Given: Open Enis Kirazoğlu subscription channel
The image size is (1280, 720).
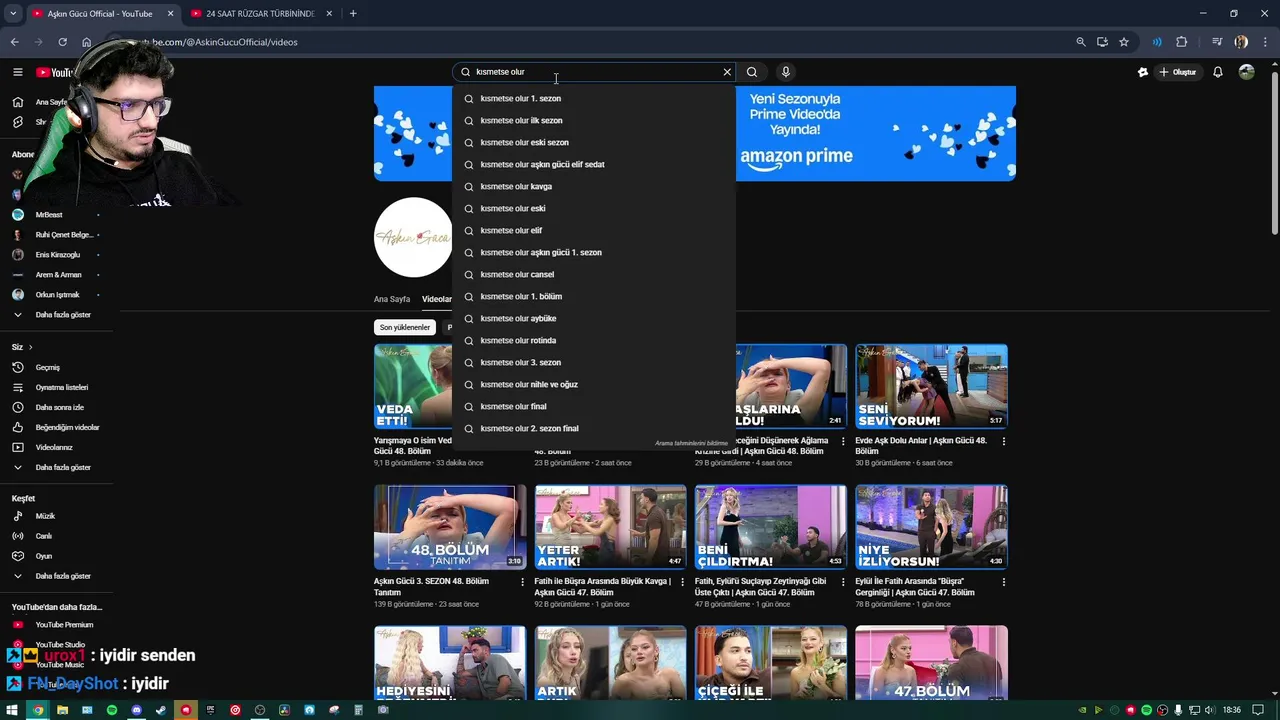Looking at the screenshot, I should pyautogui.click(x=56, y=255).
